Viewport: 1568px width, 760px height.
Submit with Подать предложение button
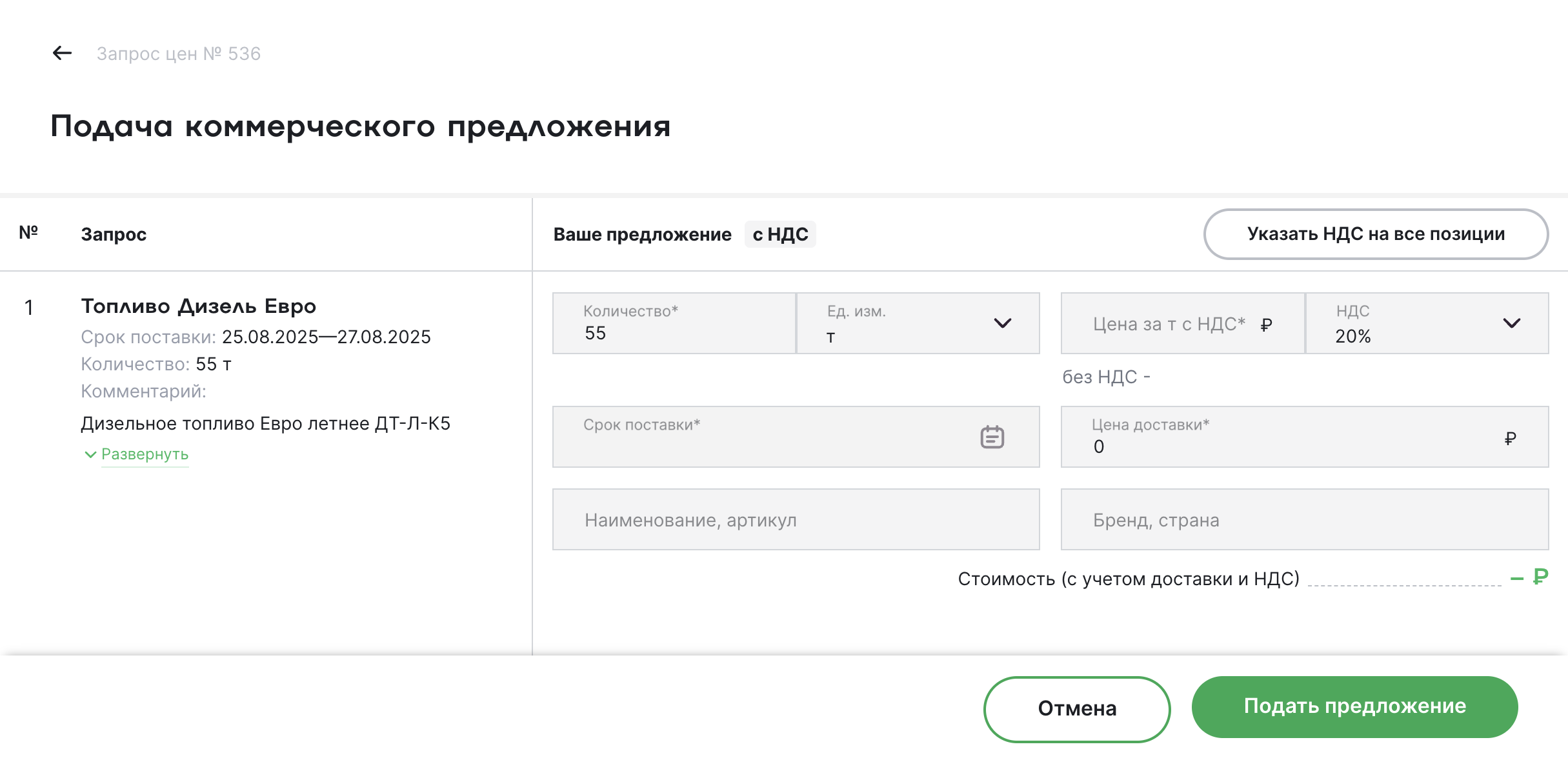click(x=1354, y=706)
